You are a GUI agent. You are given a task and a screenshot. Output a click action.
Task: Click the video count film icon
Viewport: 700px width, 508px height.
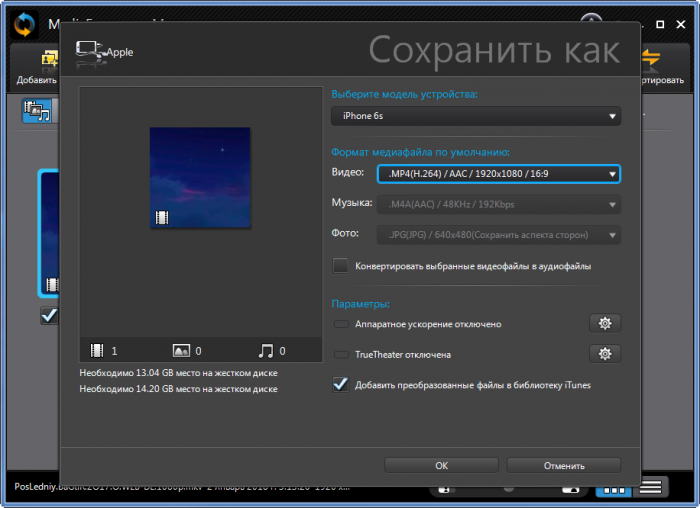click(x=97, y=351)
